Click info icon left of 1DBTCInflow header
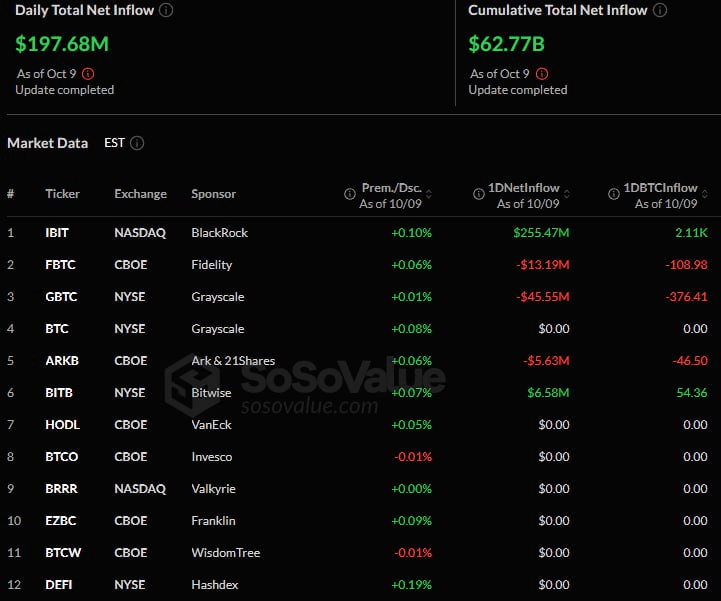The height and width of the screenshot is (601, 721). coord(614,195)
